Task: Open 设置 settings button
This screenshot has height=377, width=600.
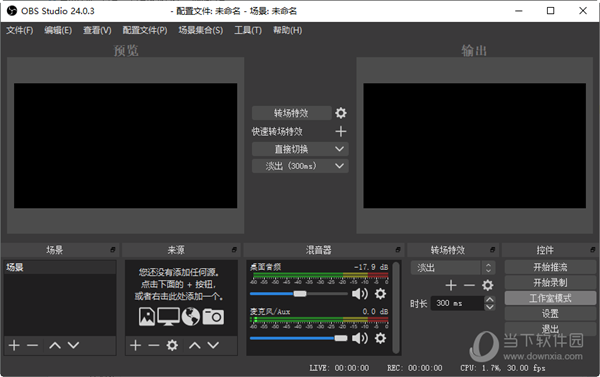Action: pyautogui.click(x=550, y=314)
